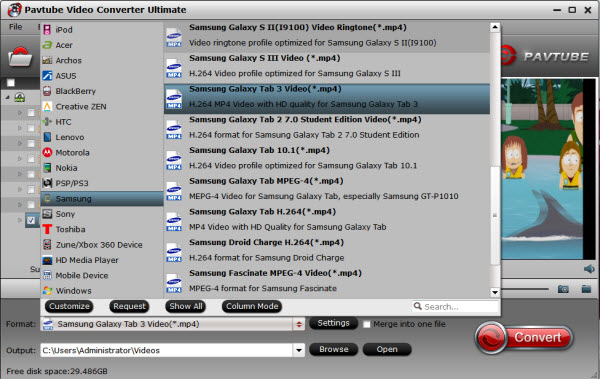Open the Output path dropdown

click(299, 350)
